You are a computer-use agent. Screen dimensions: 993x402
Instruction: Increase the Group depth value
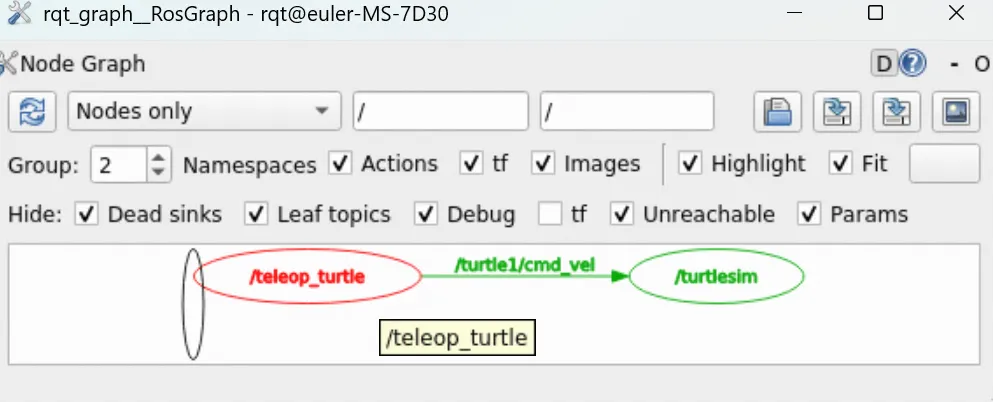tap(158, 155)
